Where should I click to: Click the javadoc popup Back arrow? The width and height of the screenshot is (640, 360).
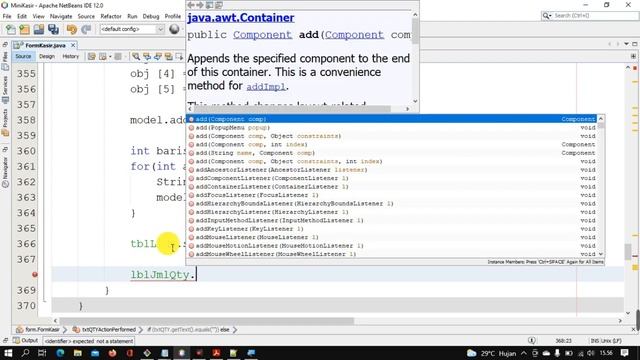(x=191, y=5)
